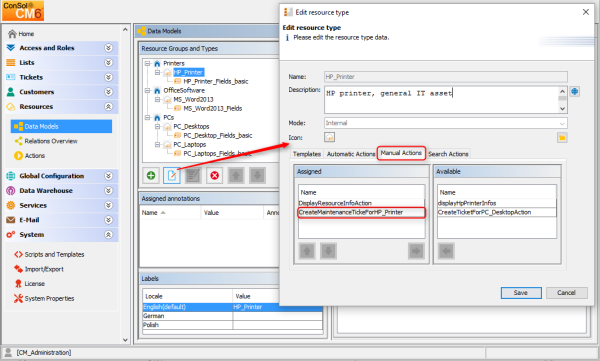Click the red delete resource type button
Screen dimensions: 600x361
click(x=215, y=176)
